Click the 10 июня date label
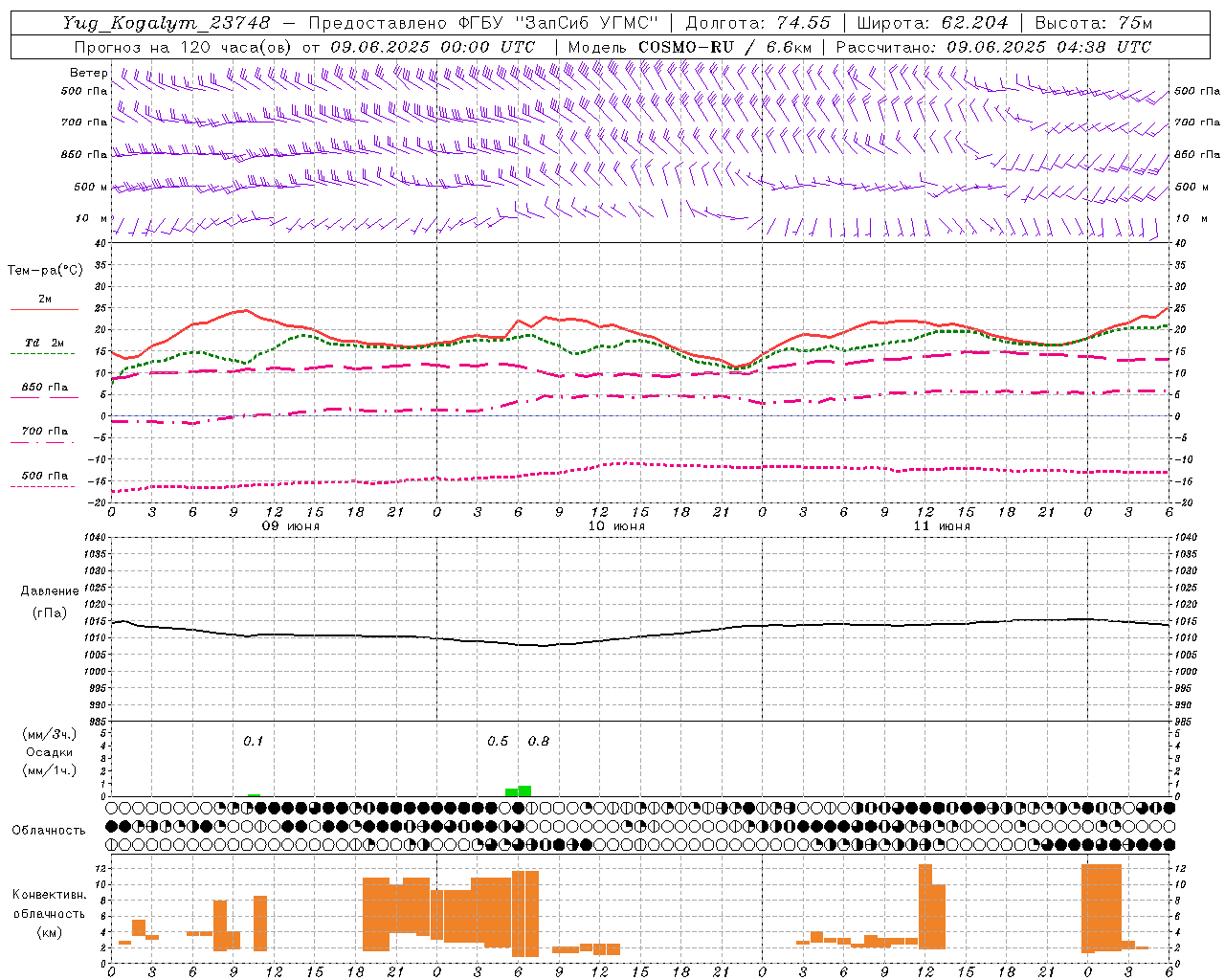The height and width of the screenshot is (980, 1225). pyautogui.click(x=616, y=526)
